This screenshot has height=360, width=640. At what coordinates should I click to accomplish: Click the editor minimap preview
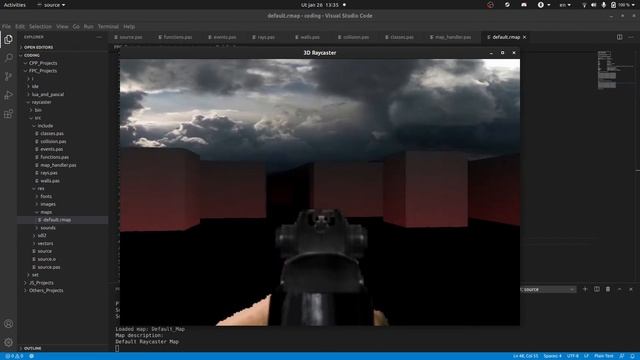coord(607,69)
